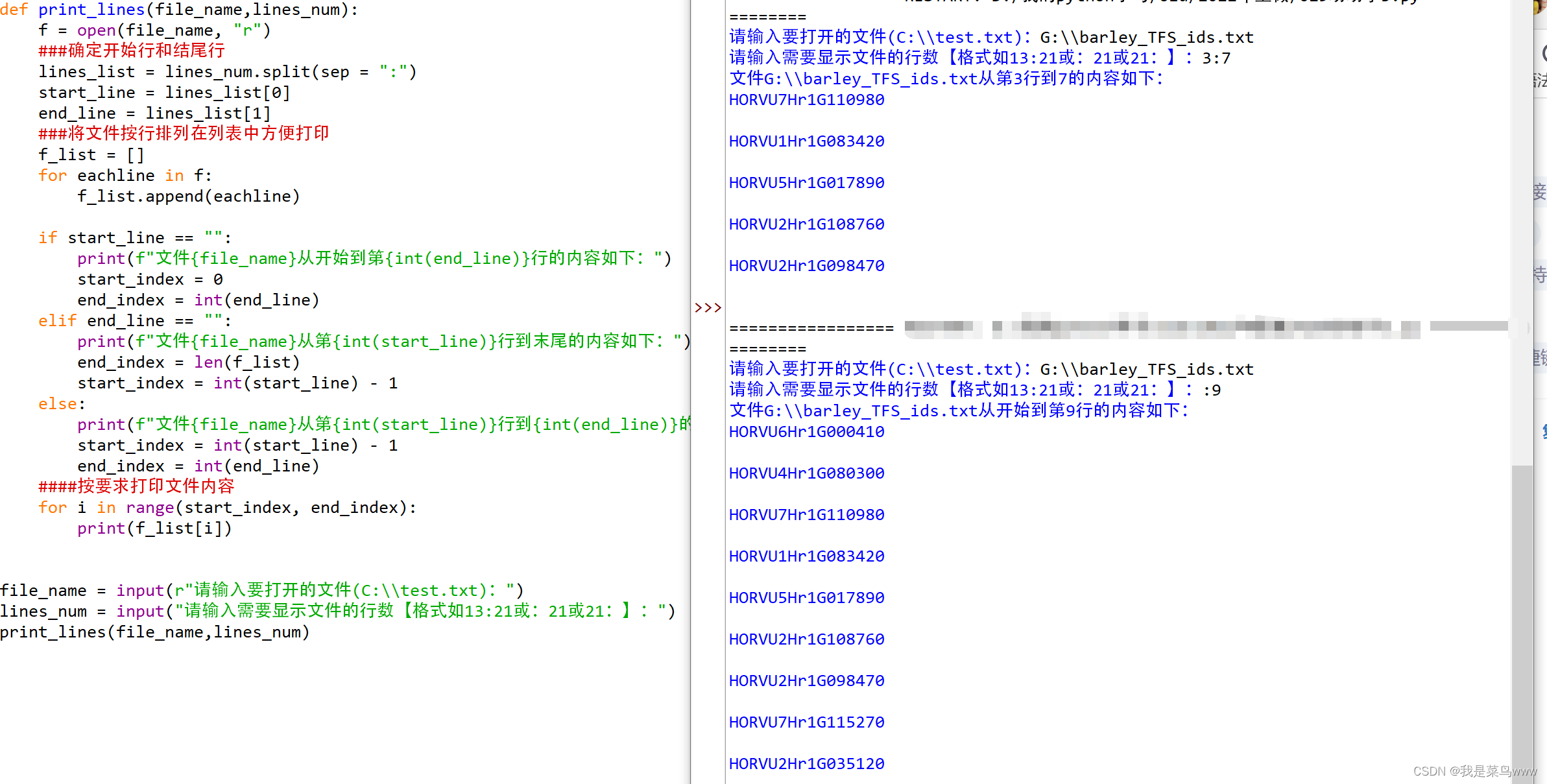Click the f_list.append(eachline) statement
The height and width of the screenshot is (784, 1547).
coord(188,196)
